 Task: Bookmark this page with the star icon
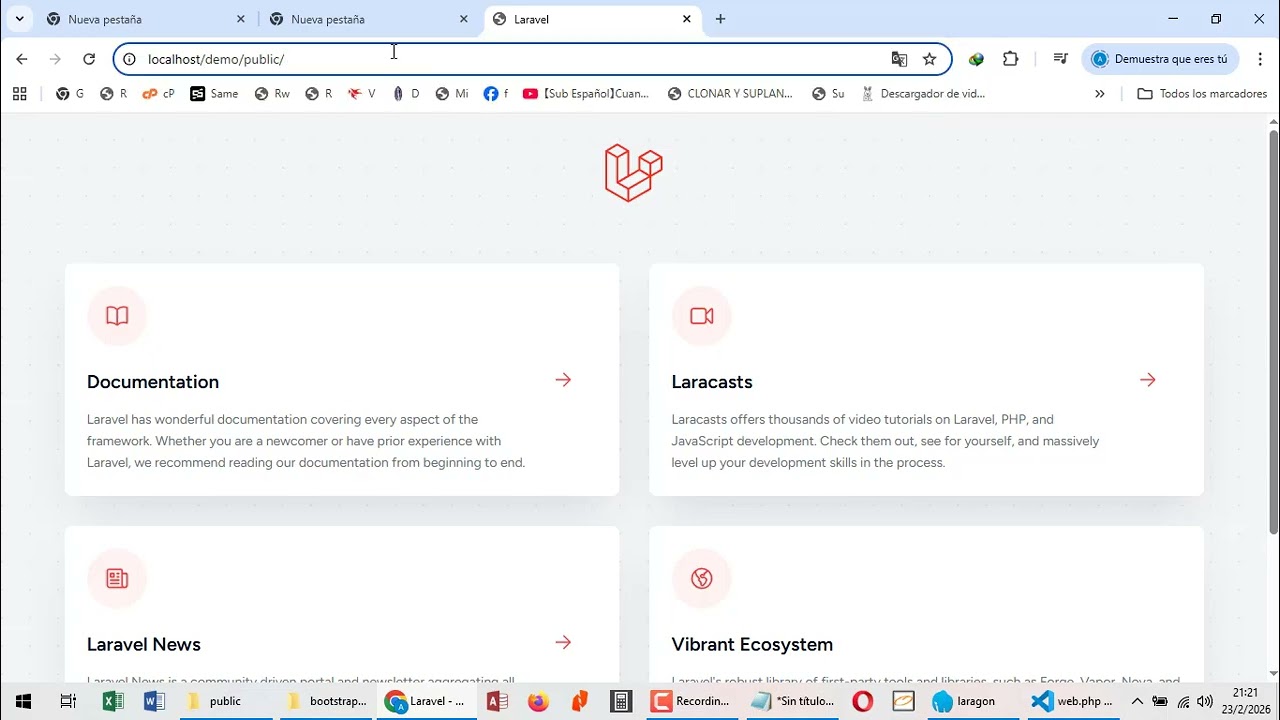(x=930, y=59)
